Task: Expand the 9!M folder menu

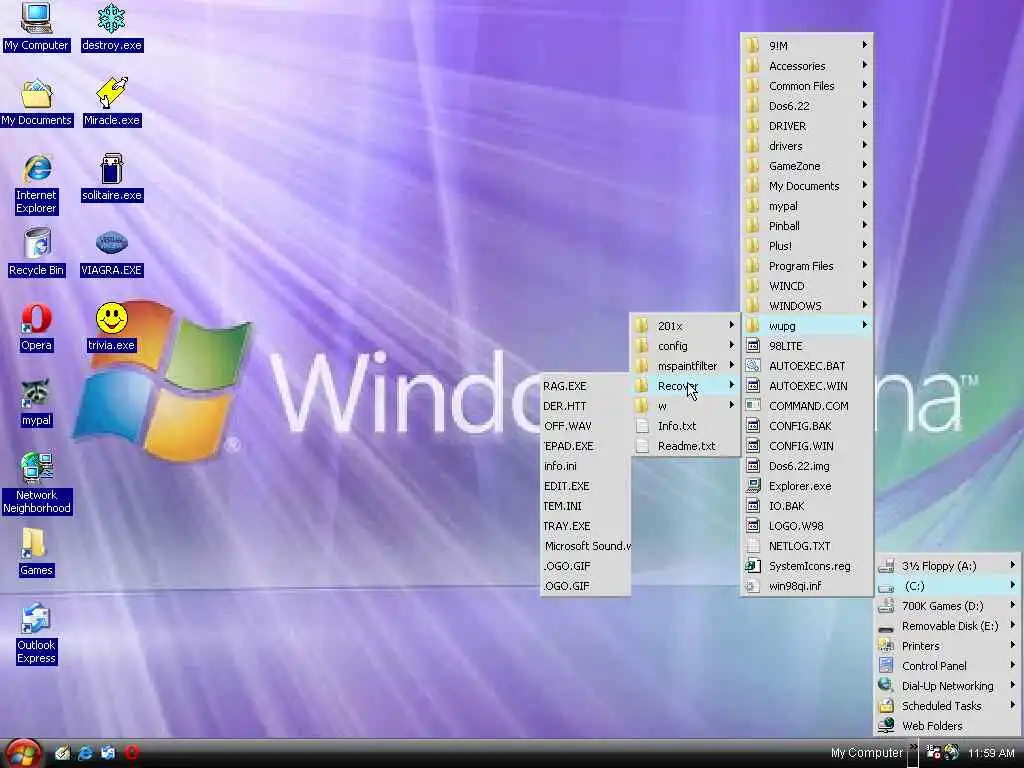Action: click(807, 46)
